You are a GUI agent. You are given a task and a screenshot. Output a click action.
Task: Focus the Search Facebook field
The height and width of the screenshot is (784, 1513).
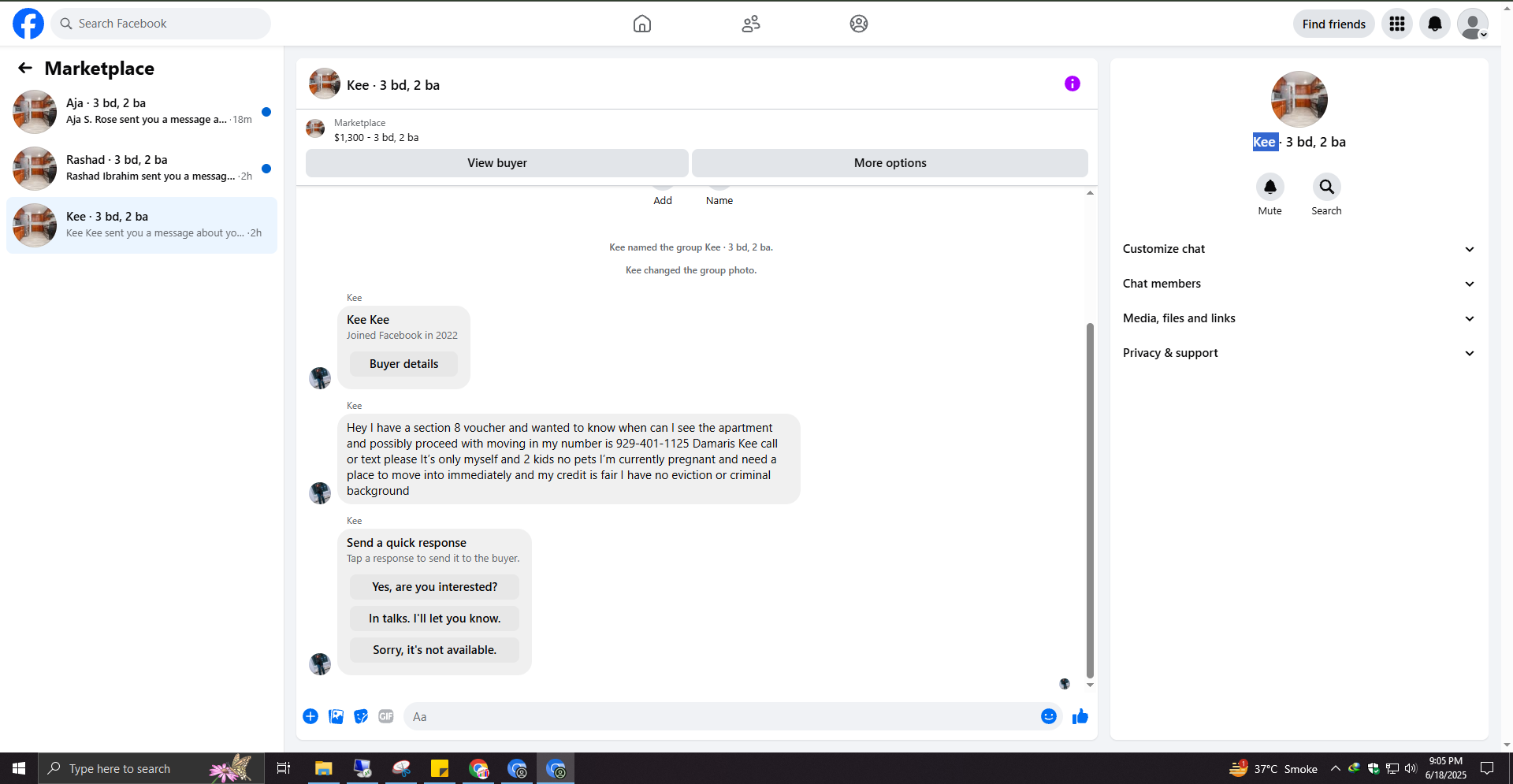click(161, 24)
